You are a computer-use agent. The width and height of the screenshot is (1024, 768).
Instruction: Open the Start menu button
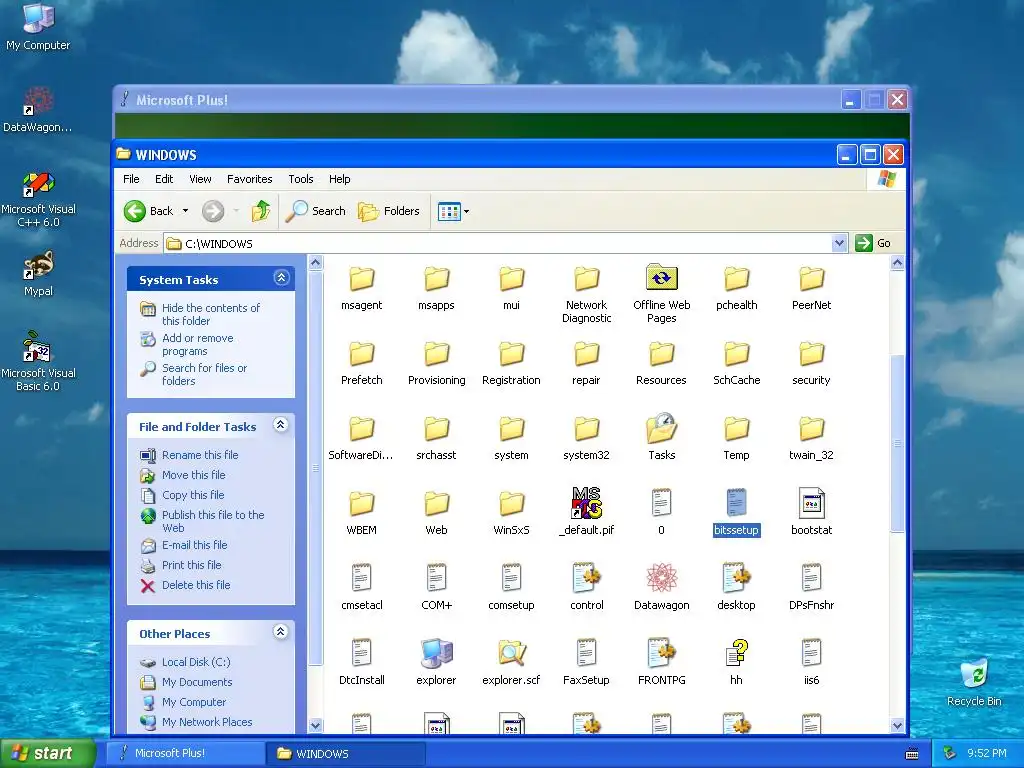tap(47, 753)
